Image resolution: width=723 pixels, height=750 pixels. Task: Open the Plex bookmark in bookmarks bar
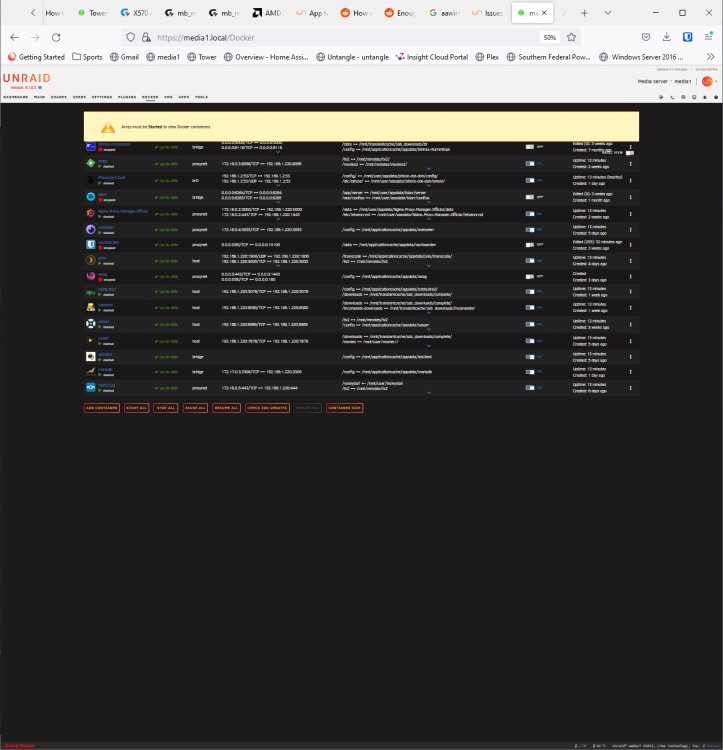[x=487, y=57]
